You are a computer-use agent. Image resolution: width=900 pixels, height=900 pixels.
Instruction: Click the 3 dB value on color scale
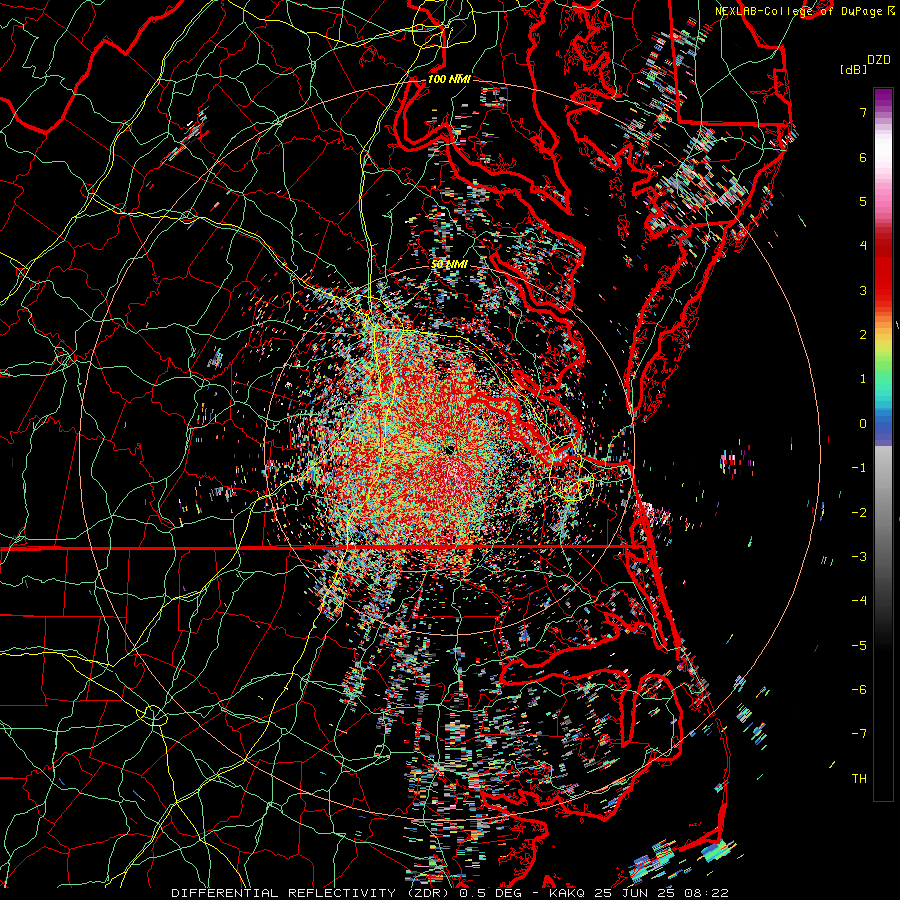pyautogui.click(x=863, y=290)
